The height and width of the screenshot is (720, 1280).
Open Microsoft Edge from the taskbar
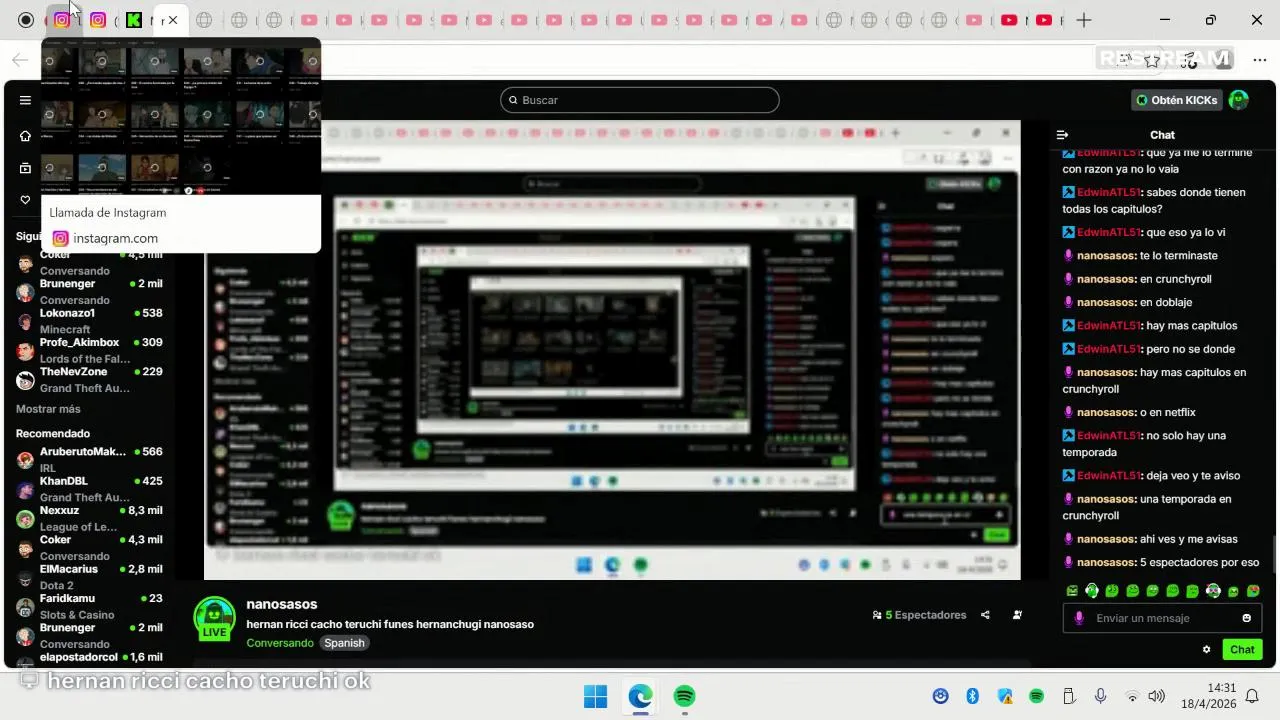pos(640,696)
